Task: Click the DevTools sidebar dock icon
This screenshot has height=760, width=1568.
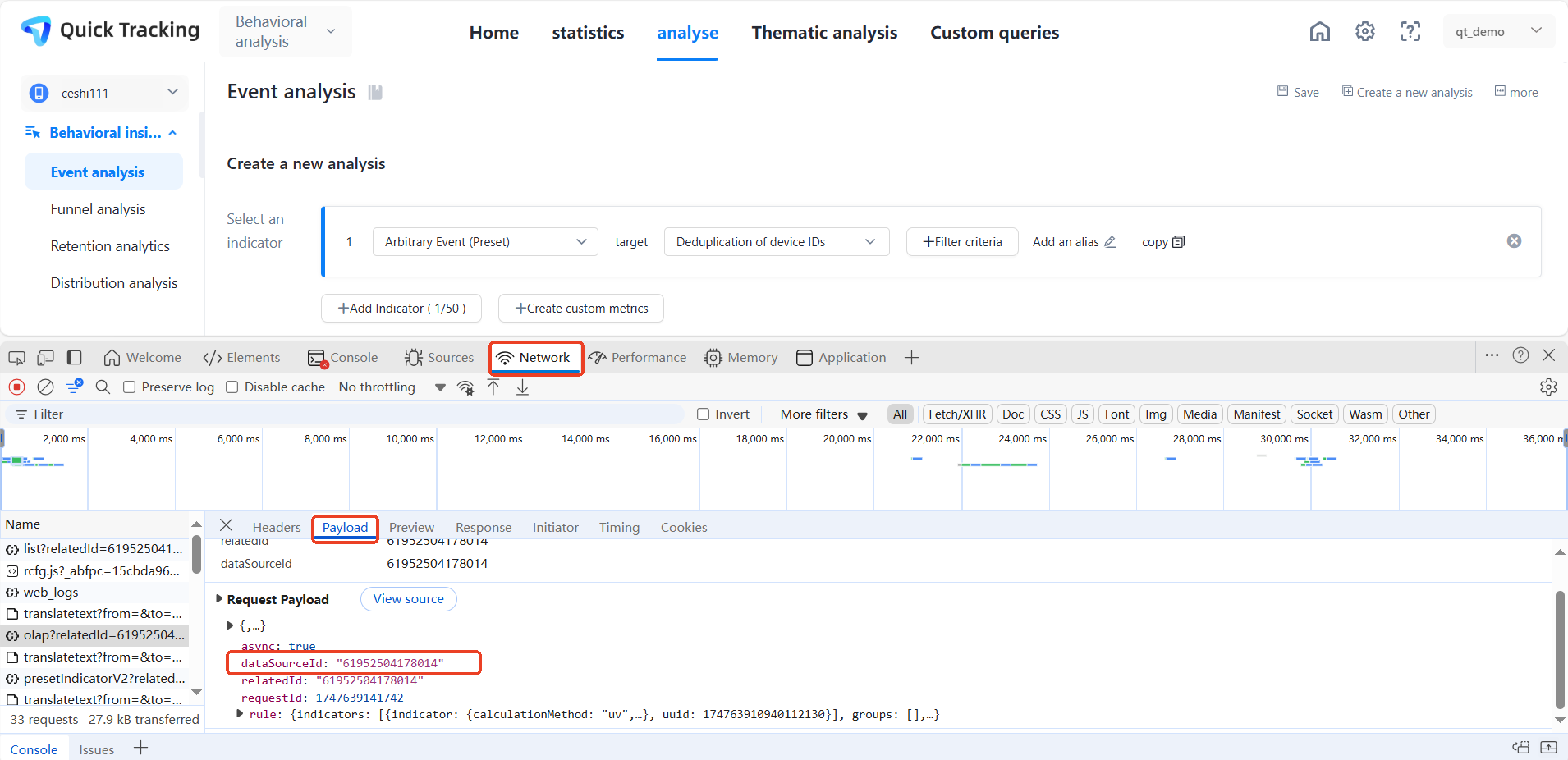Action: (75, 358)
